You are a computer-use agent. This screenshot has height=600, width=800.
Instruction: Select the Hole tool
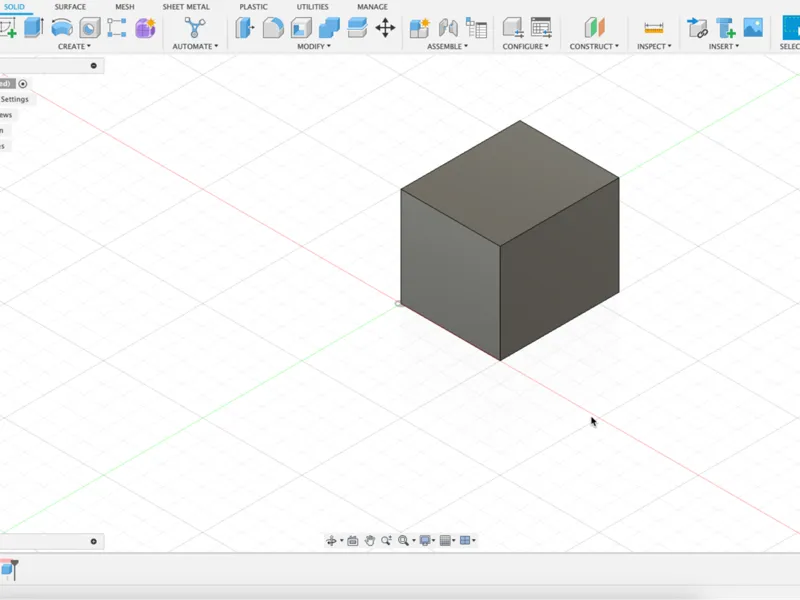tap(90, 28)
